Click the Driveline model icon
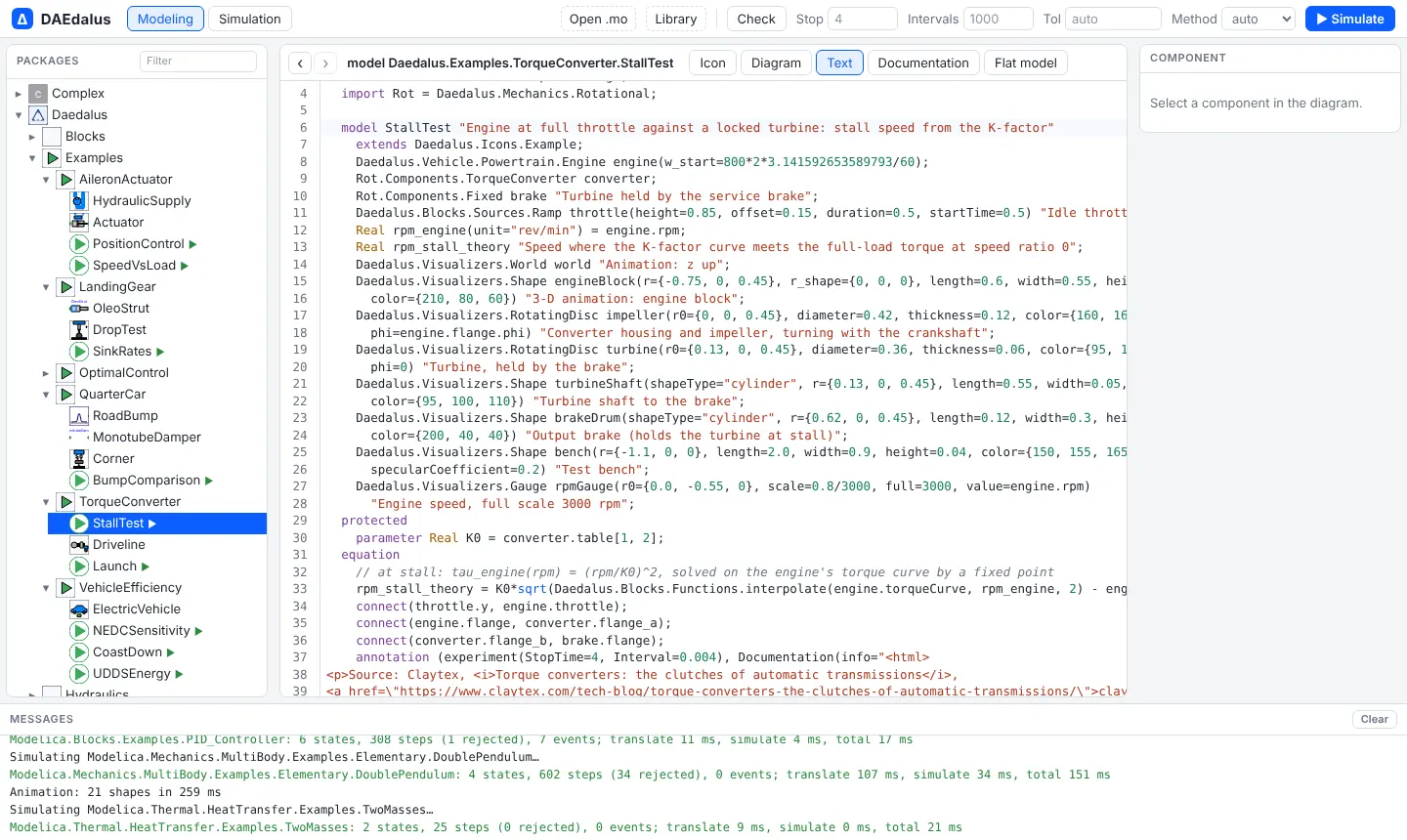This screenshot has width=1407, height=840. pyautogui.click(x=79, y=545)
